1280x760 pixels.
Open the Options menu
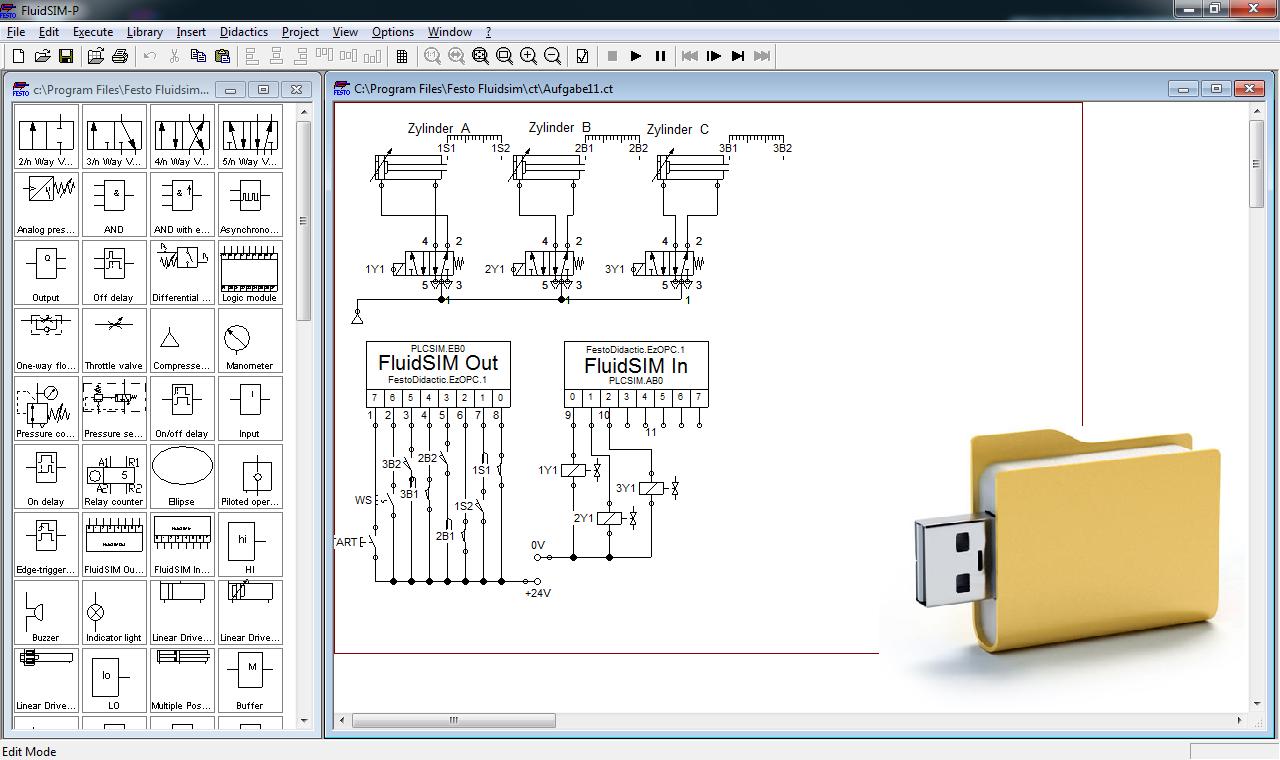393,32
